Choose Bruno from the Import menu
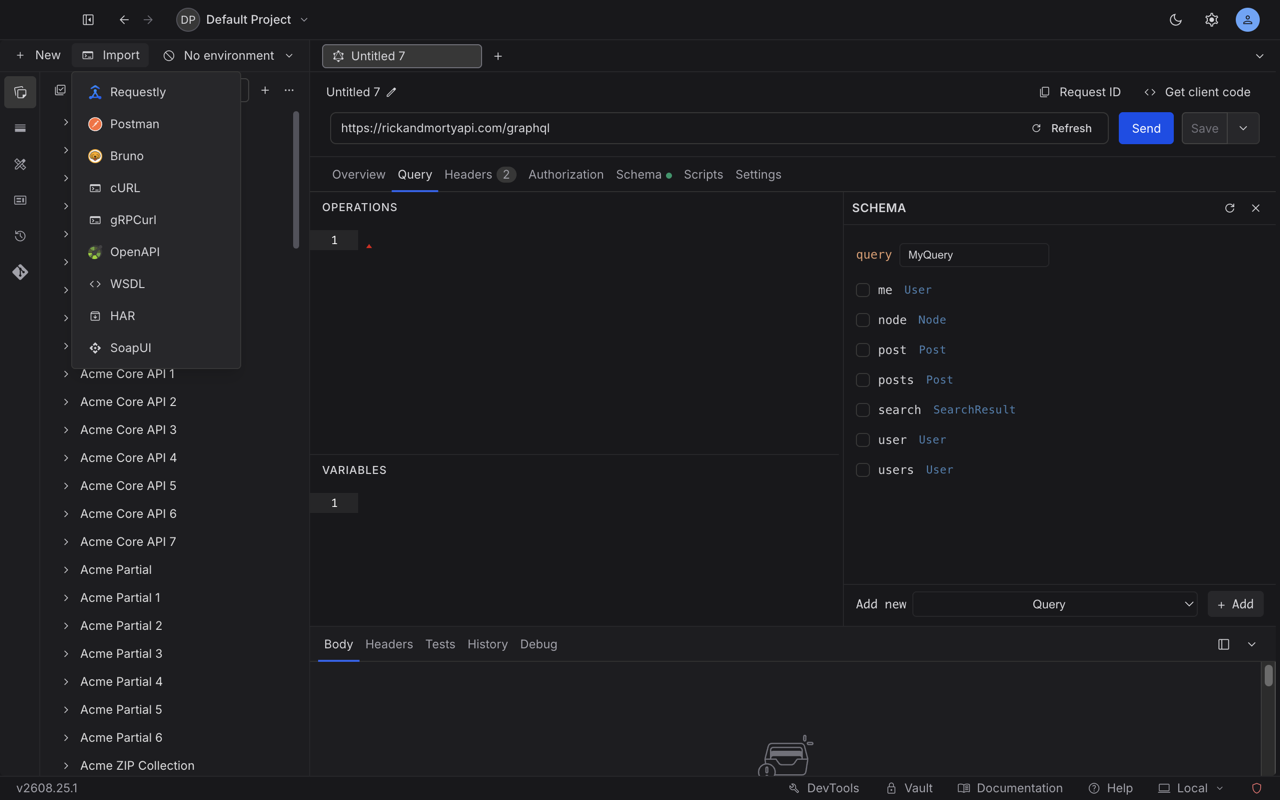 click(156, 156)
